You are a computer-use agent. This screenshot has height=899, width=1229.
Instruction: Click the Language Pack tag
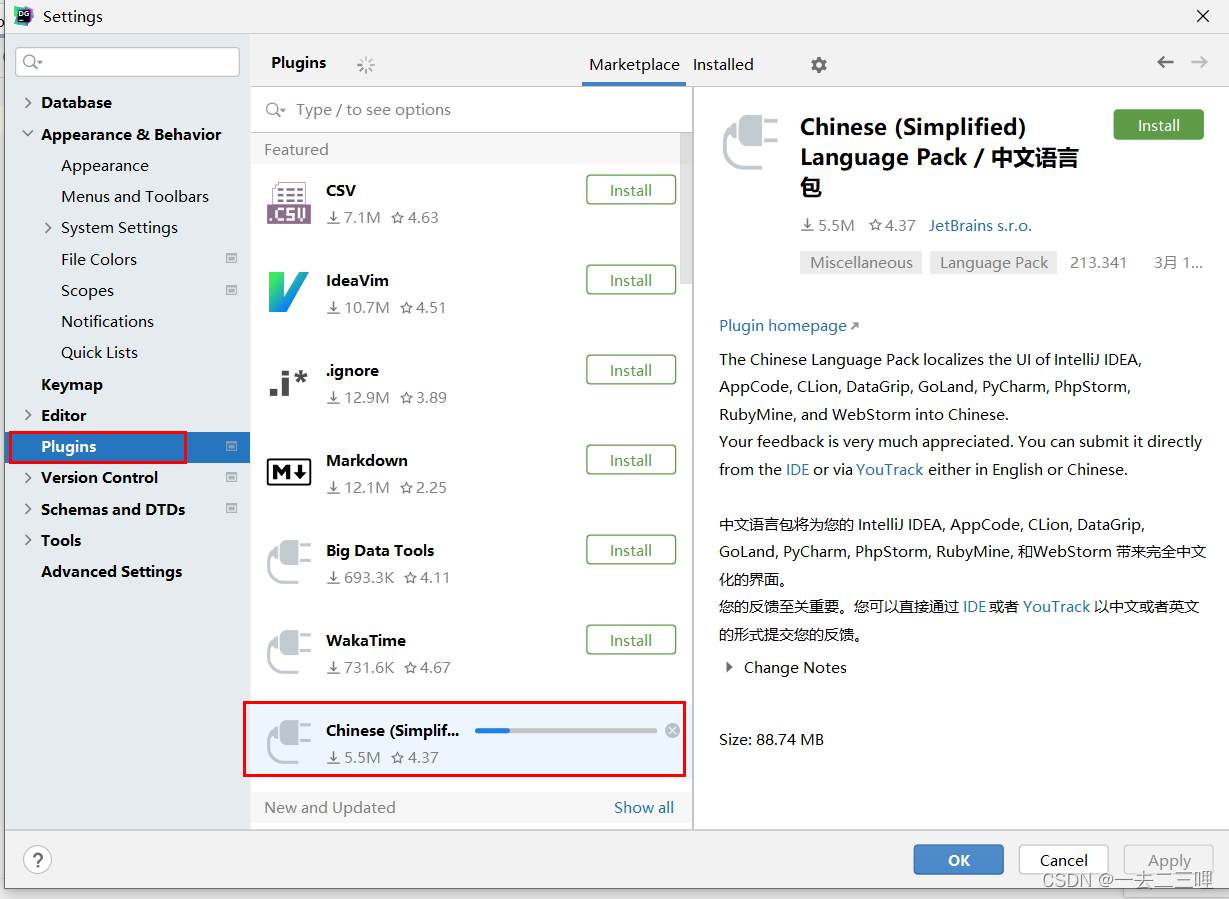[x=993, y=262]
